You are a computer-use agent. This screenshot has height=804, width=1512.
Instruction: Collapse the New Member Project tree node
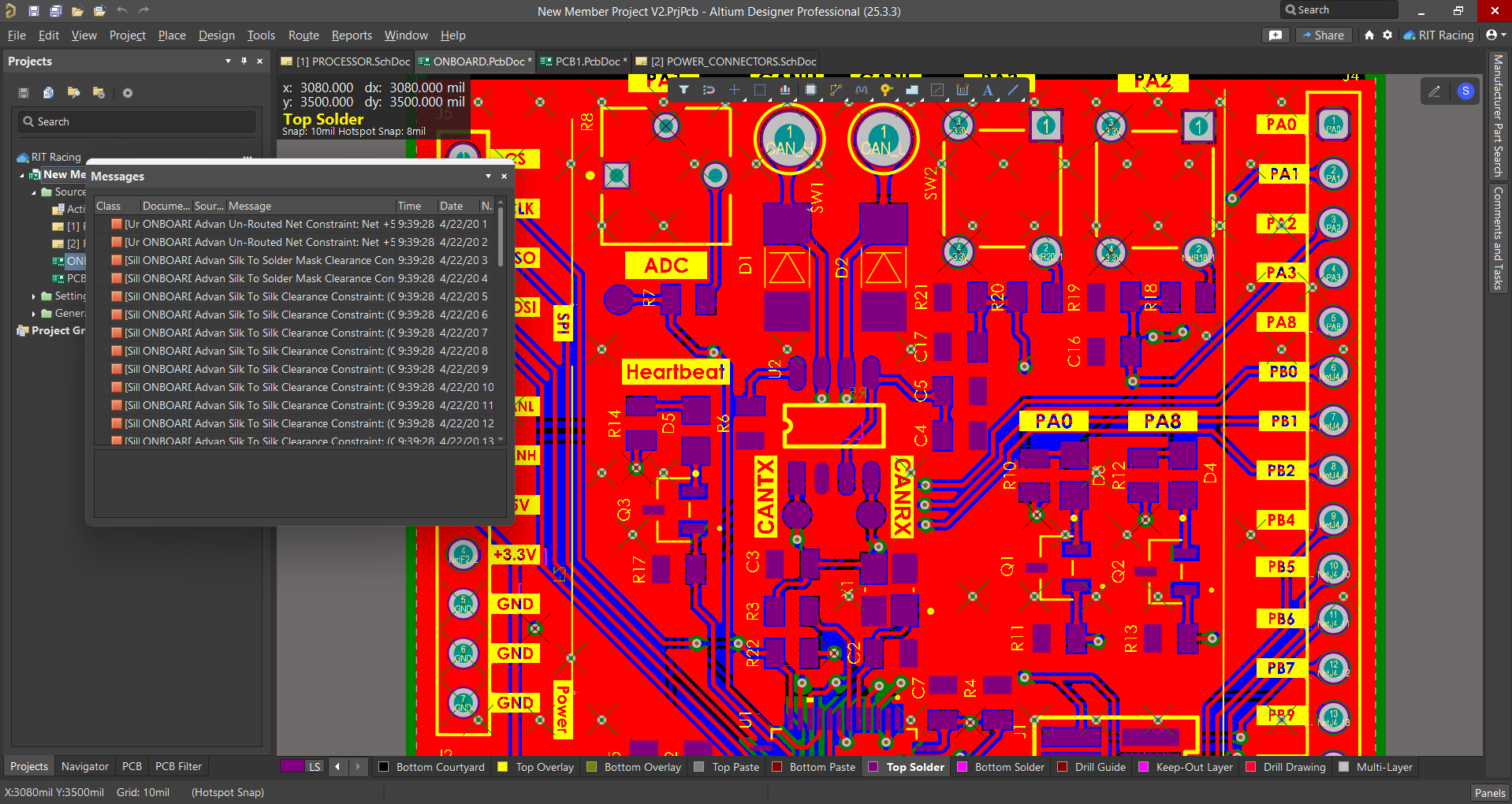click(x=22, y=175)
